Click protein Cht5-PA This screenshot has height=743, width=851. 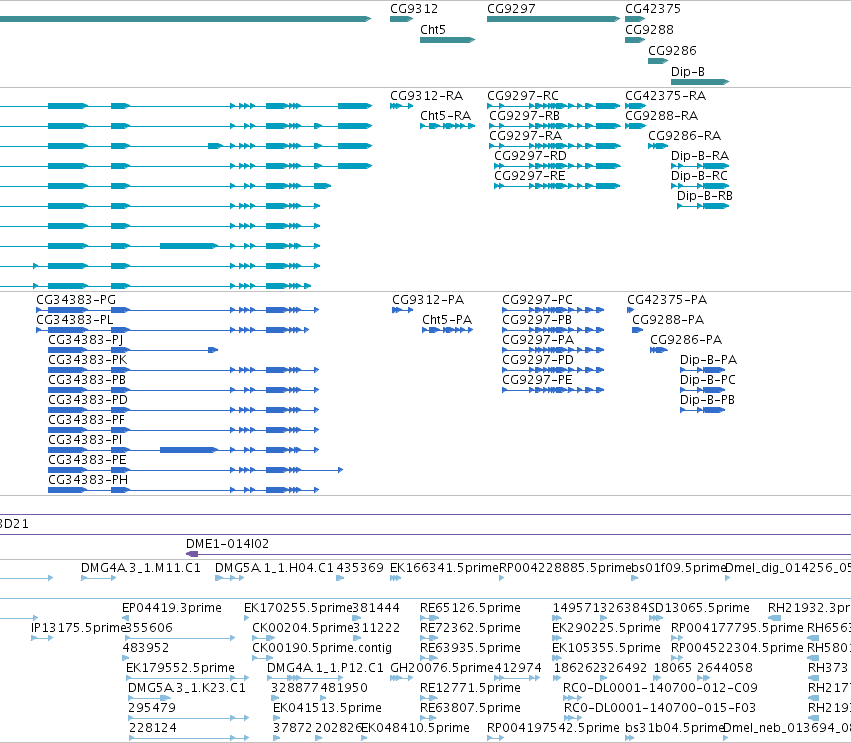click(x=447, y=320)
